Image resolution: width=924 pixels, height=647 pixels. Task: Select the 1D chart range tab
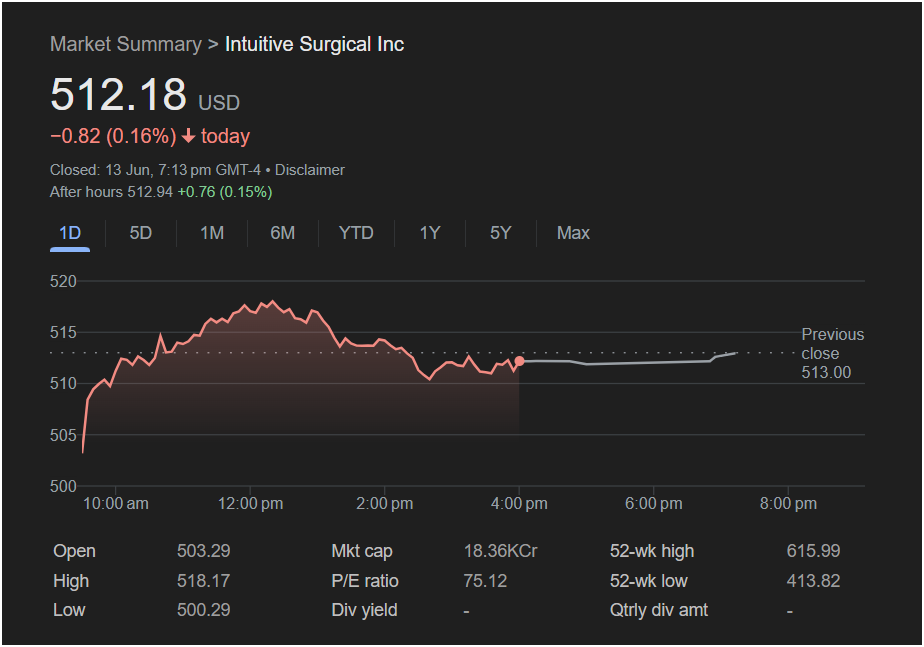(x=70, y=233)
